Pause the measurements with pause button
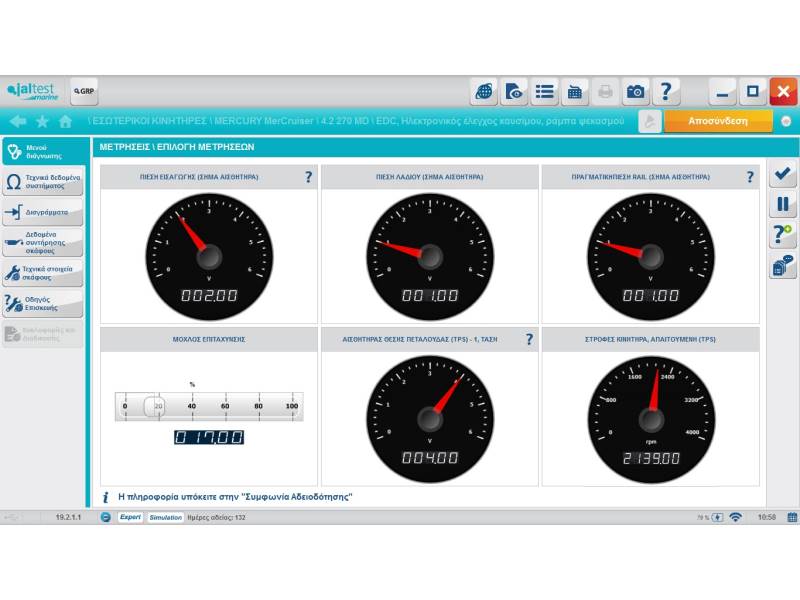Viewport: 800px width, 600px height. point(782,204)
